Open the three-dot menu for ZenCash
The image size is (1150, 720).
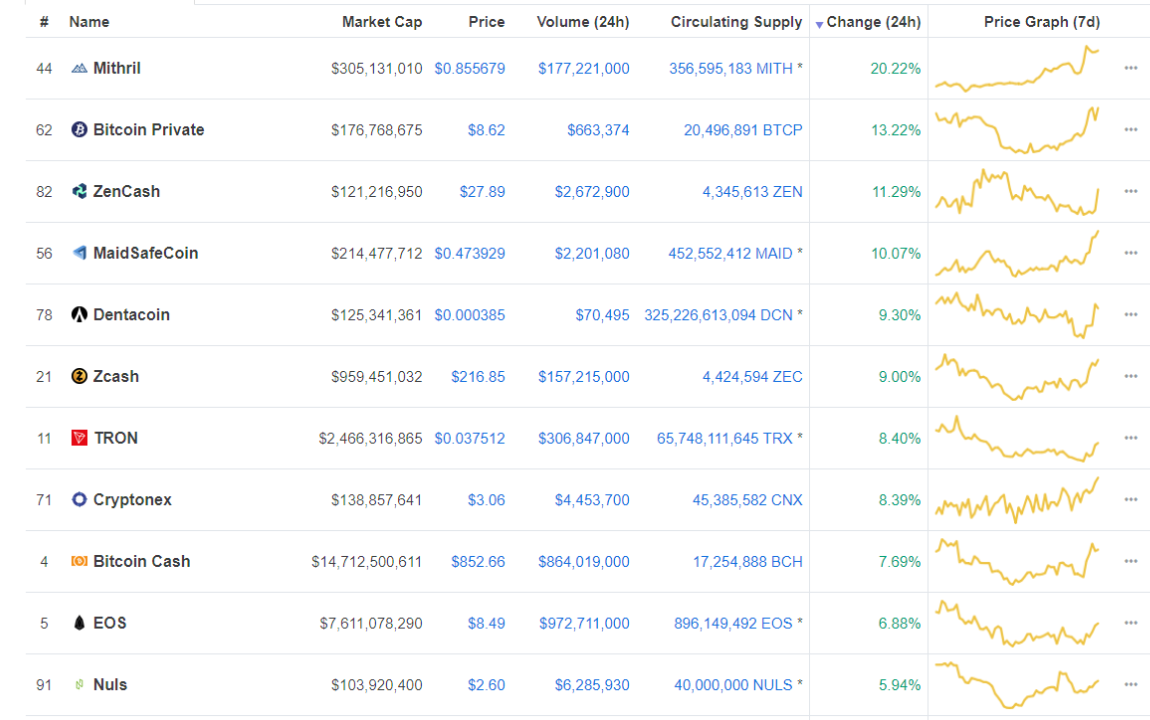[1130, 191]
